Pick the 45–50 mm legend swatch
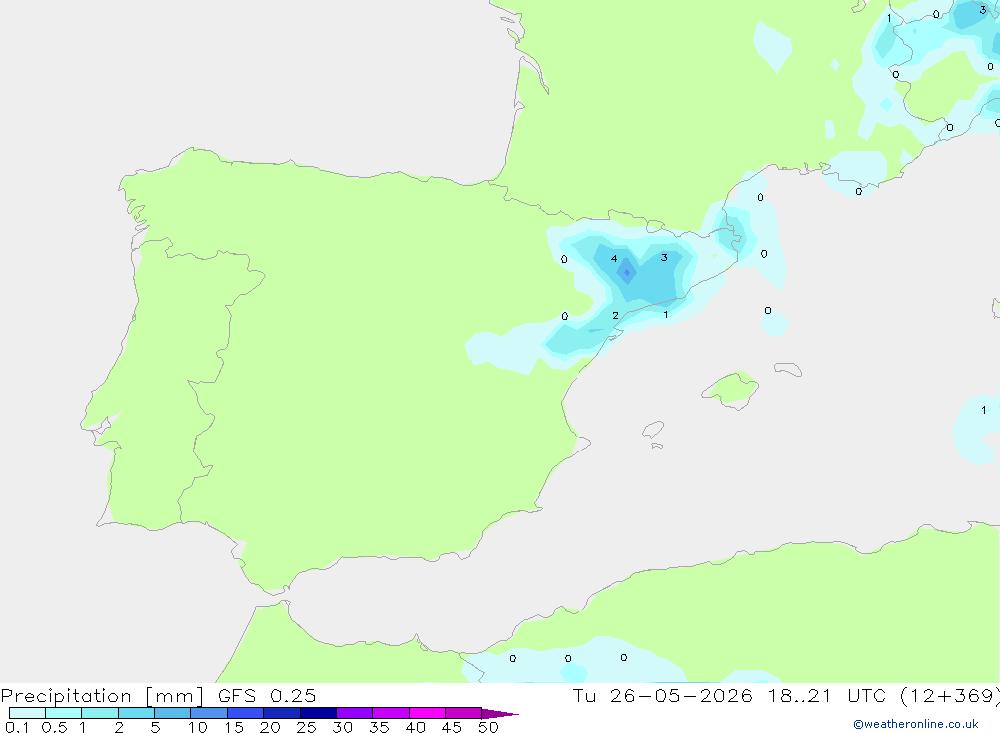Image resolution: width=1000 pixels, height=733 pixels. point(463,713)
